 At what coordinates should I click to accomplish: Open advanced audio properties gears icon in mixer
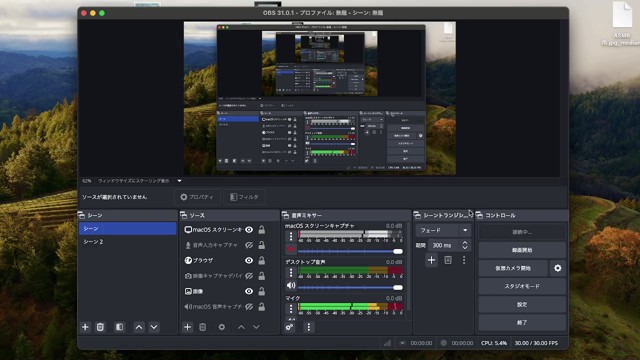point(289,327)
